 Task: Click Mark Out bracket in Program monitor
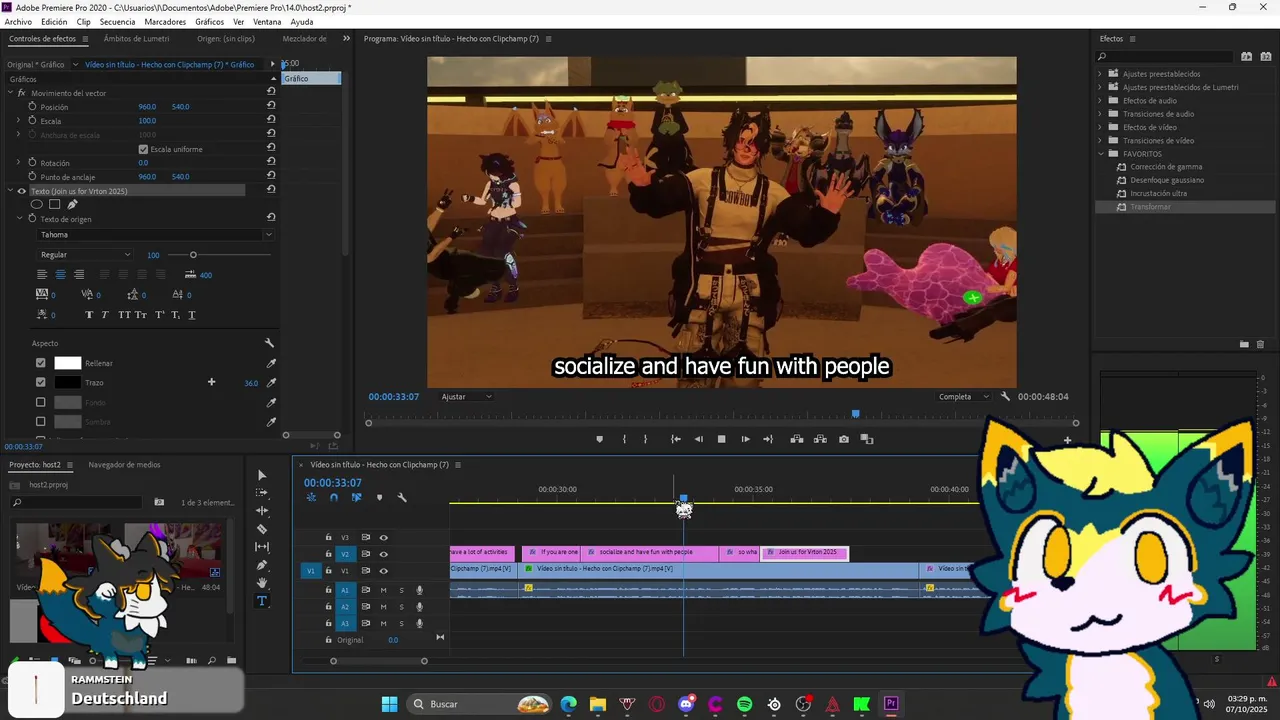click(645, 439)
